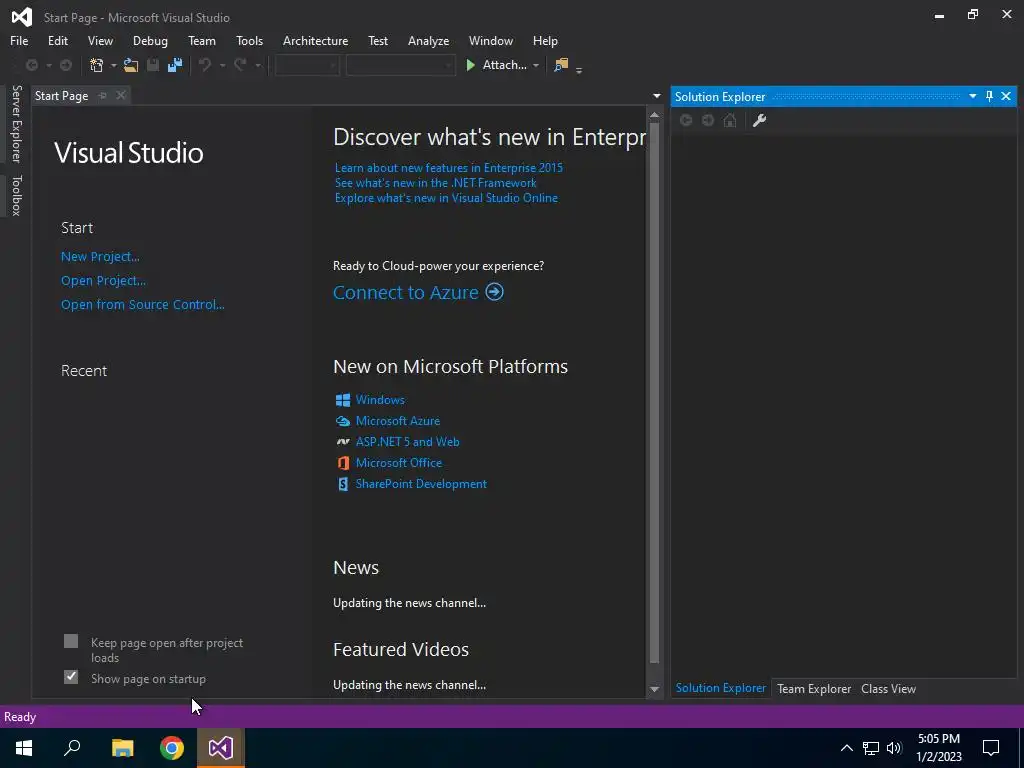Click the green Attach start button
This screenshot has height=768, width=1024.
point(496,65)
